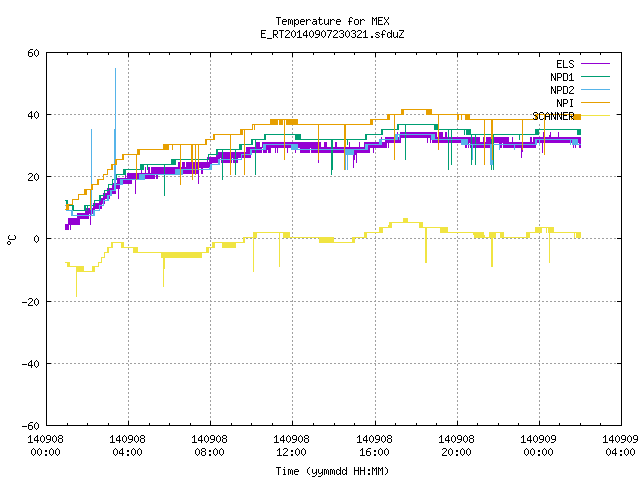The width and height of the screenshot is (640, 480).
Task: Click the NPD2 legend label
Action: coord(562,90)
